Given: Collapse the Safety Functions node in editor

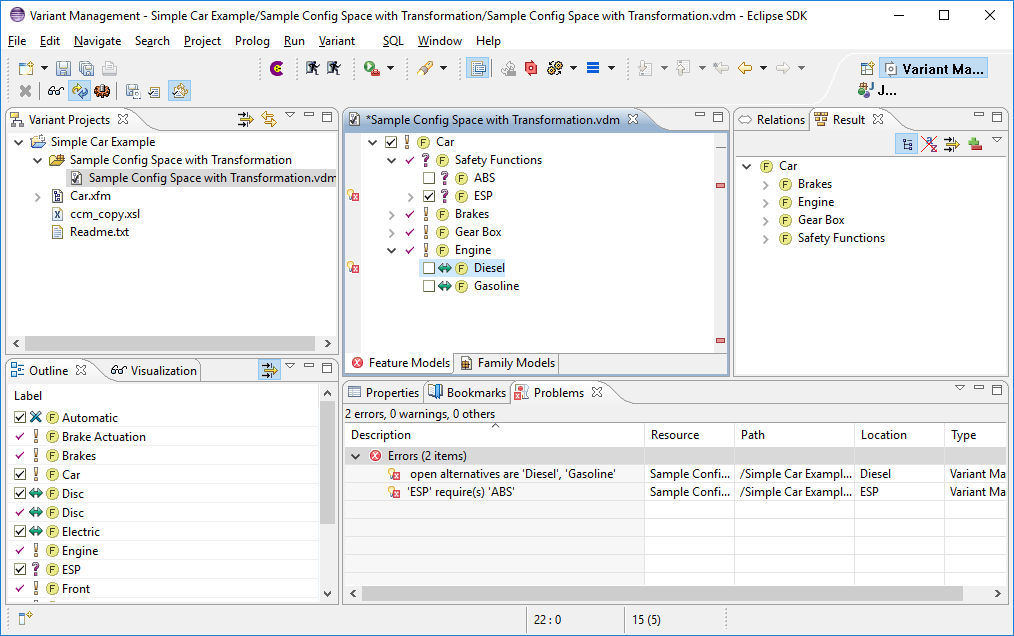Looking at the screenshot, I should tap(391, 160).
